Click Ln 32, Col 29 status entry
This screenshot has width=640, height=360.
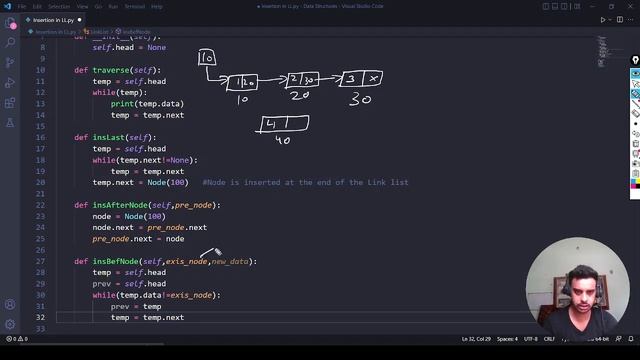(x=476, y=339)
